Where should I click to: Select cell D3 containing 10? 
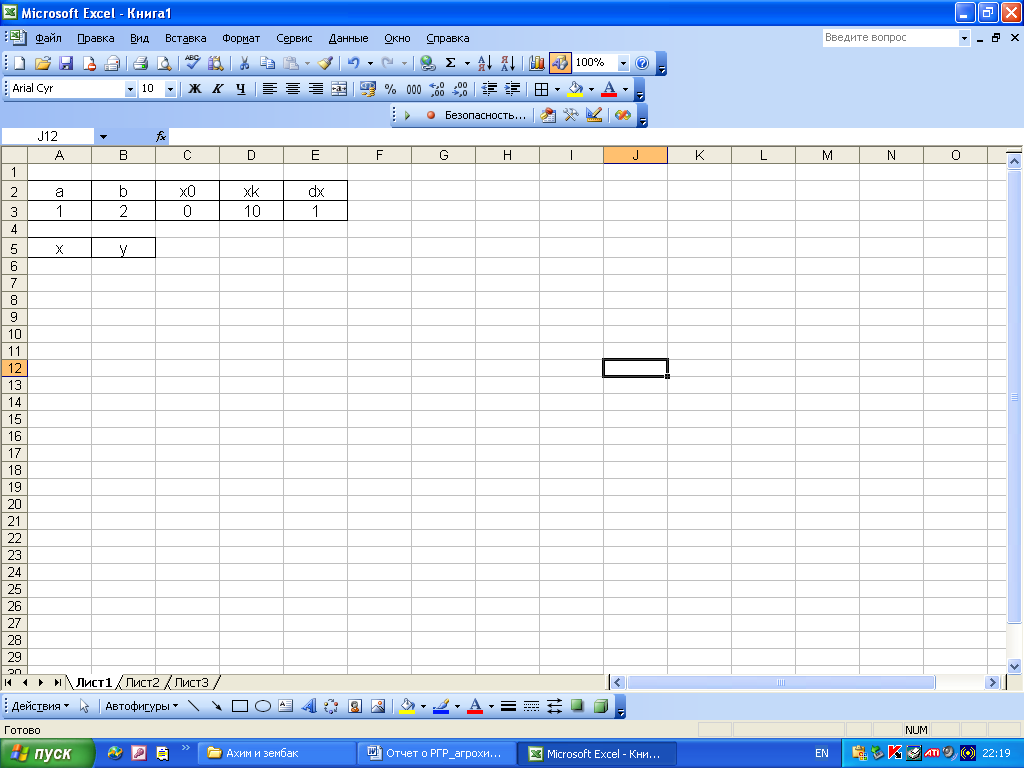click(x=251, y=211)
